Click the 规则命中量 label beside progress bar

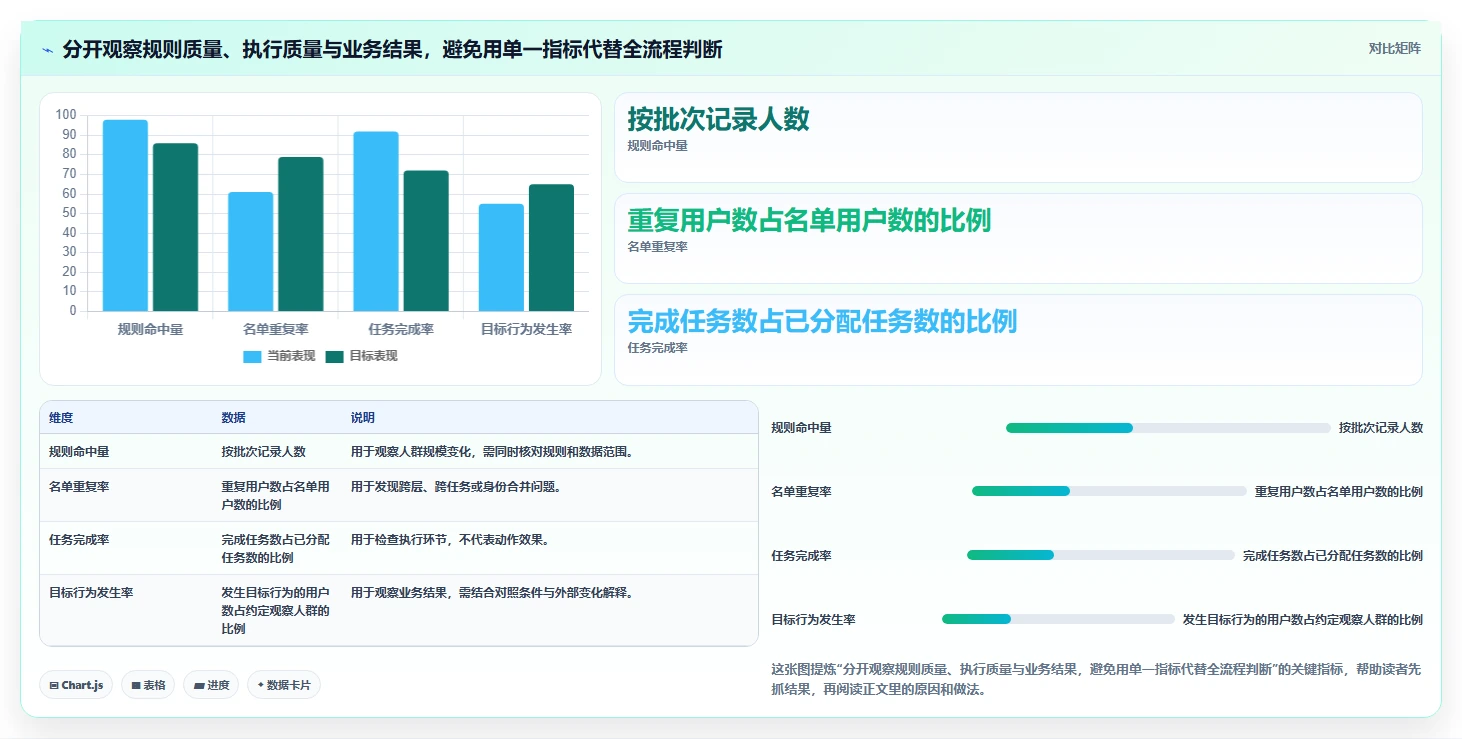801,428
